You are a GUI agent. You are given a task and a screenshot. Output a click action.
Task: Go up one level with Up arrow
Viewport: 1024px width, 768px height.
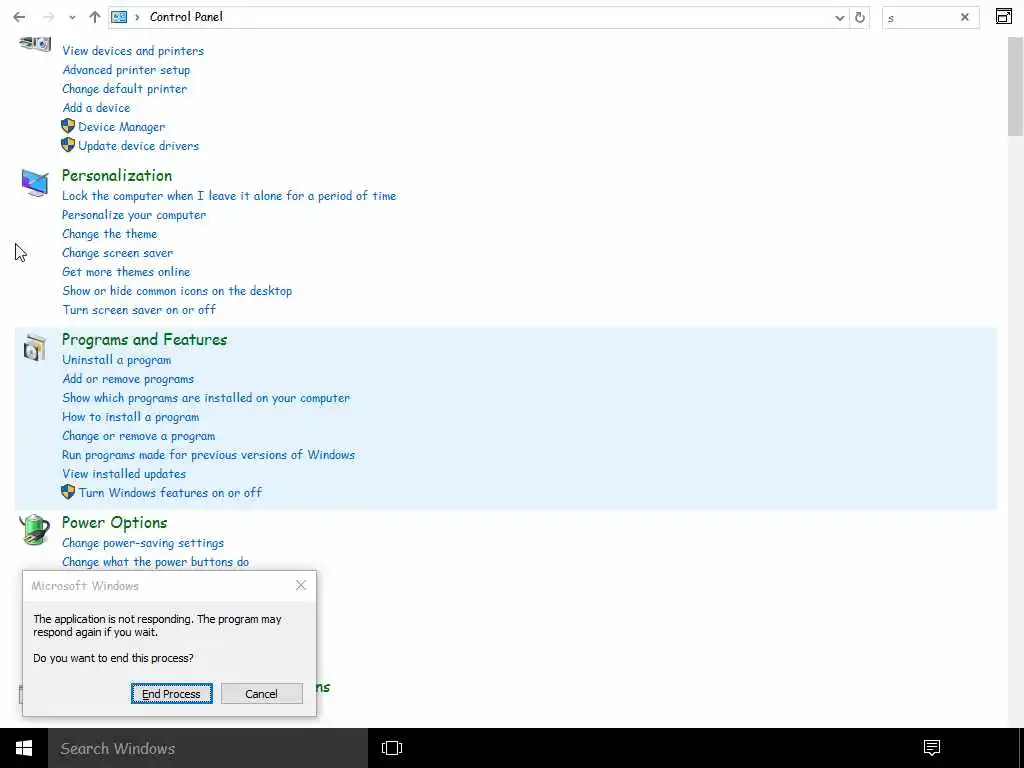pyautogui.click(x=95, y=18)
